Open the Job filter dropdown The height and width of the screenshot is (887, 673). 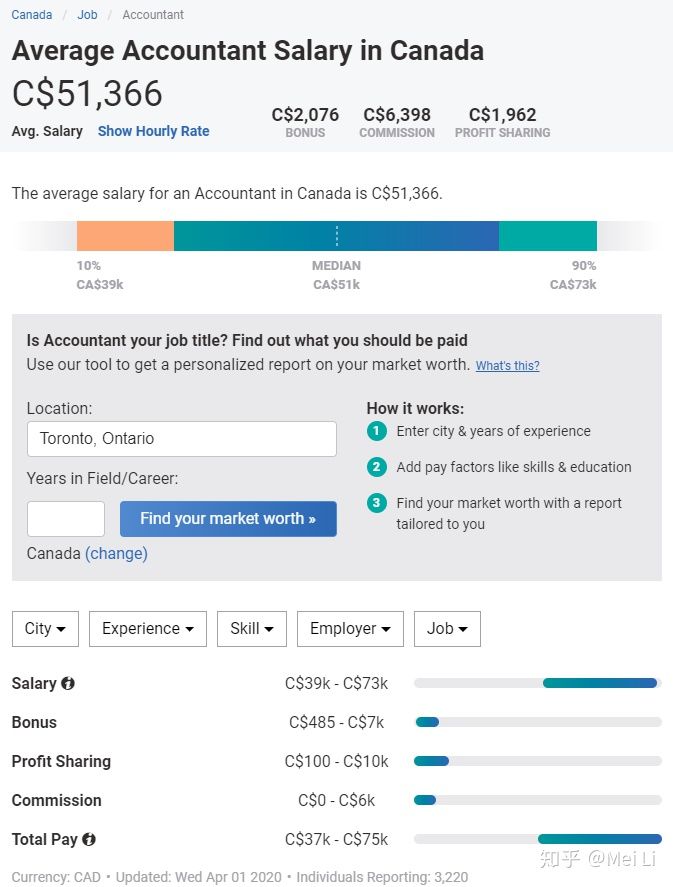pyautogui.click(x=446, y=629)
